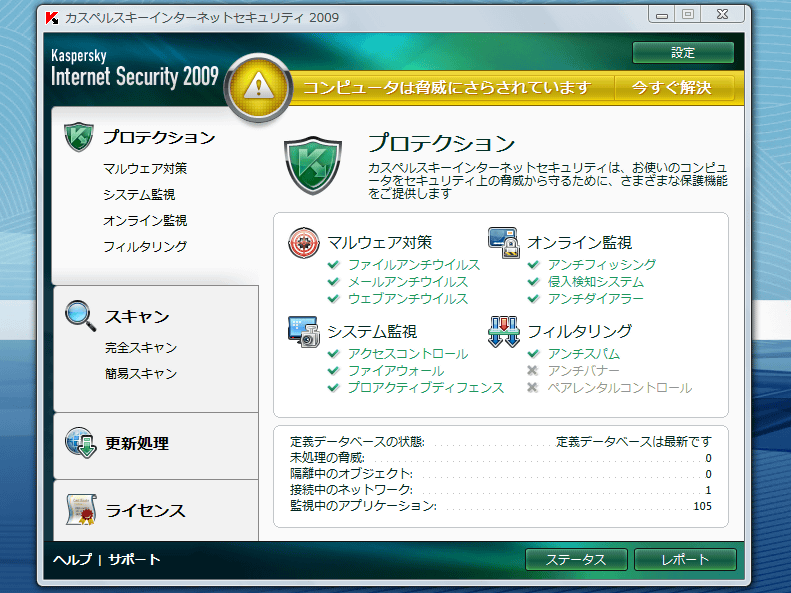Open フィルタリング in the sidebar
The width and height of the screenshot is (791, 593).
click(x=145, y=247)
